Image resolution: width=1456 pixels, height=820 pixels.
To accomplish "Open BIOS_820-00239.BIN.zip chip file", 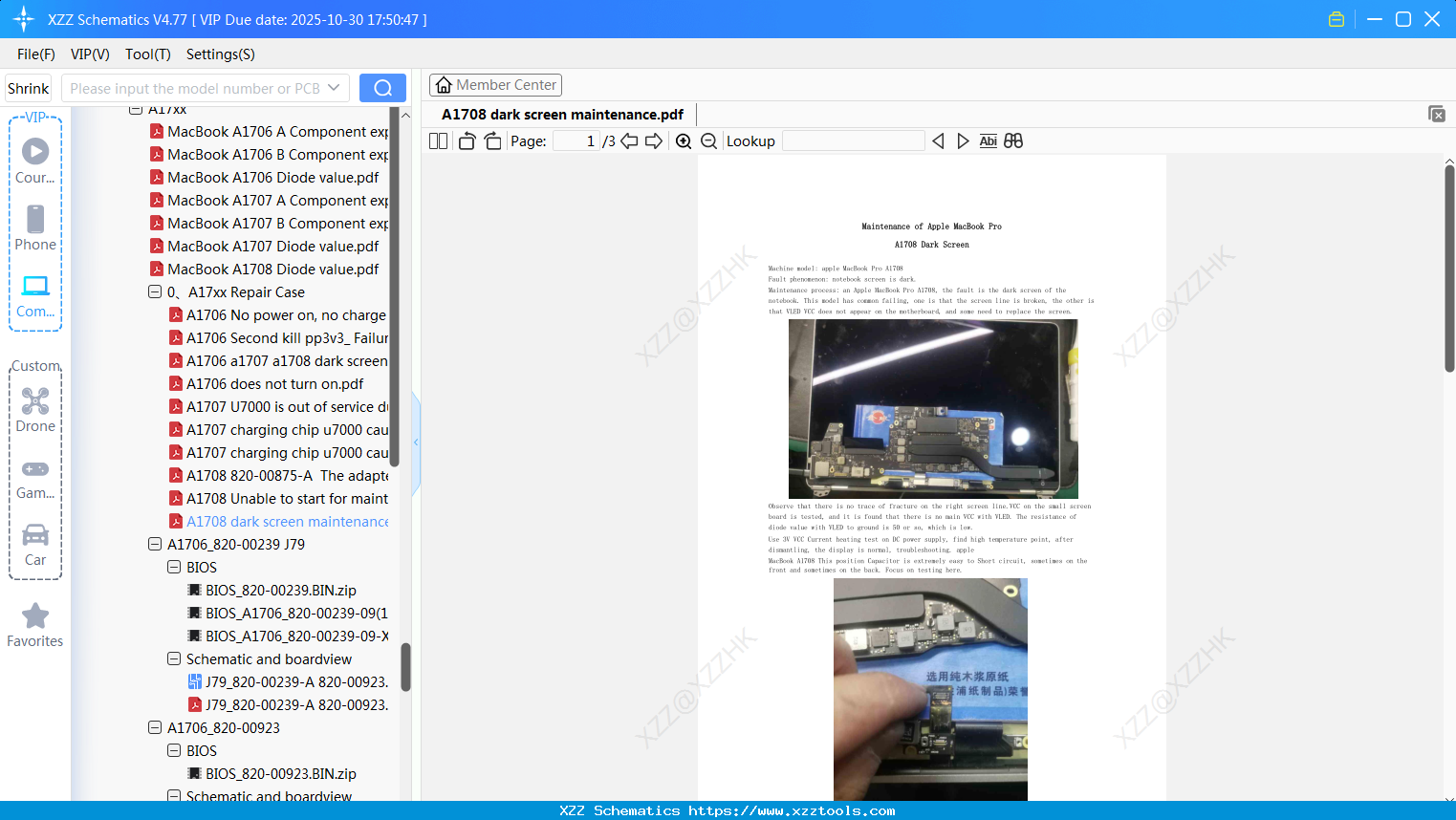I will point(281,591).
